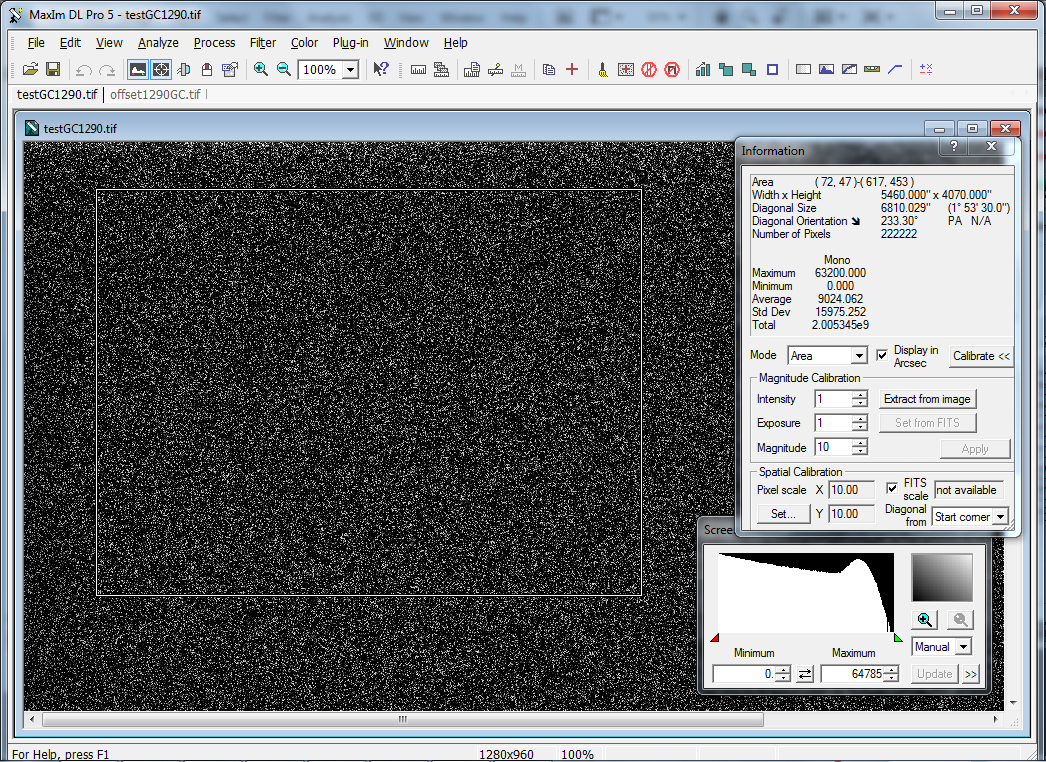Image resolution: width=1046 pixels, height=762 pixels.
Task: Toggle the Screen Stretch histogram window icon
Action: pos(138,69)
